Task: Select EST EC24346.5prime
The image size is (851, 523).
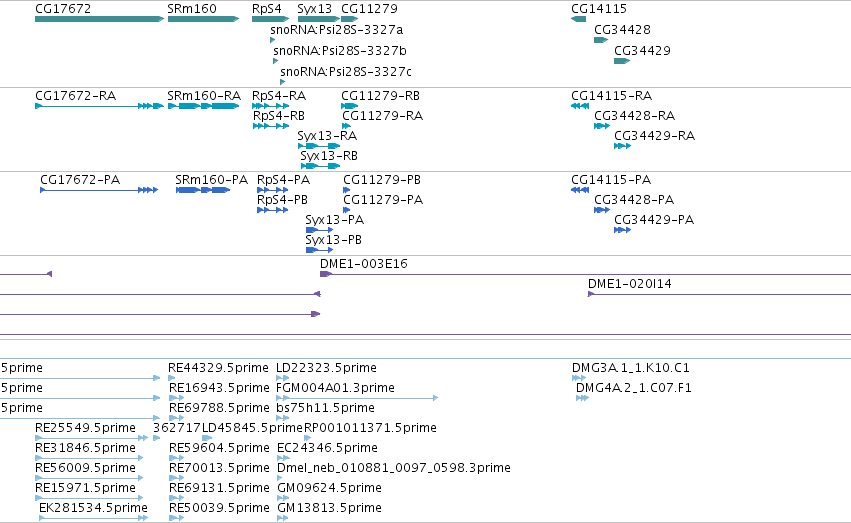Action: pos(327,449)
